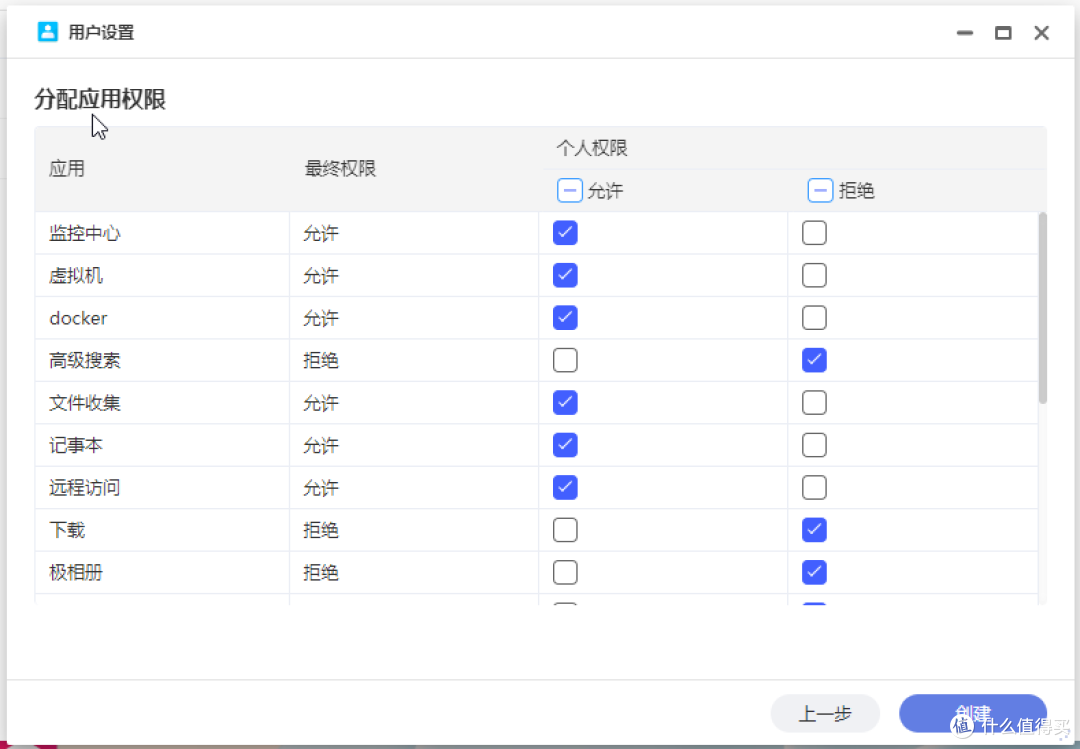Enable 允许 for 高级搜索

(x=565, y=360)
